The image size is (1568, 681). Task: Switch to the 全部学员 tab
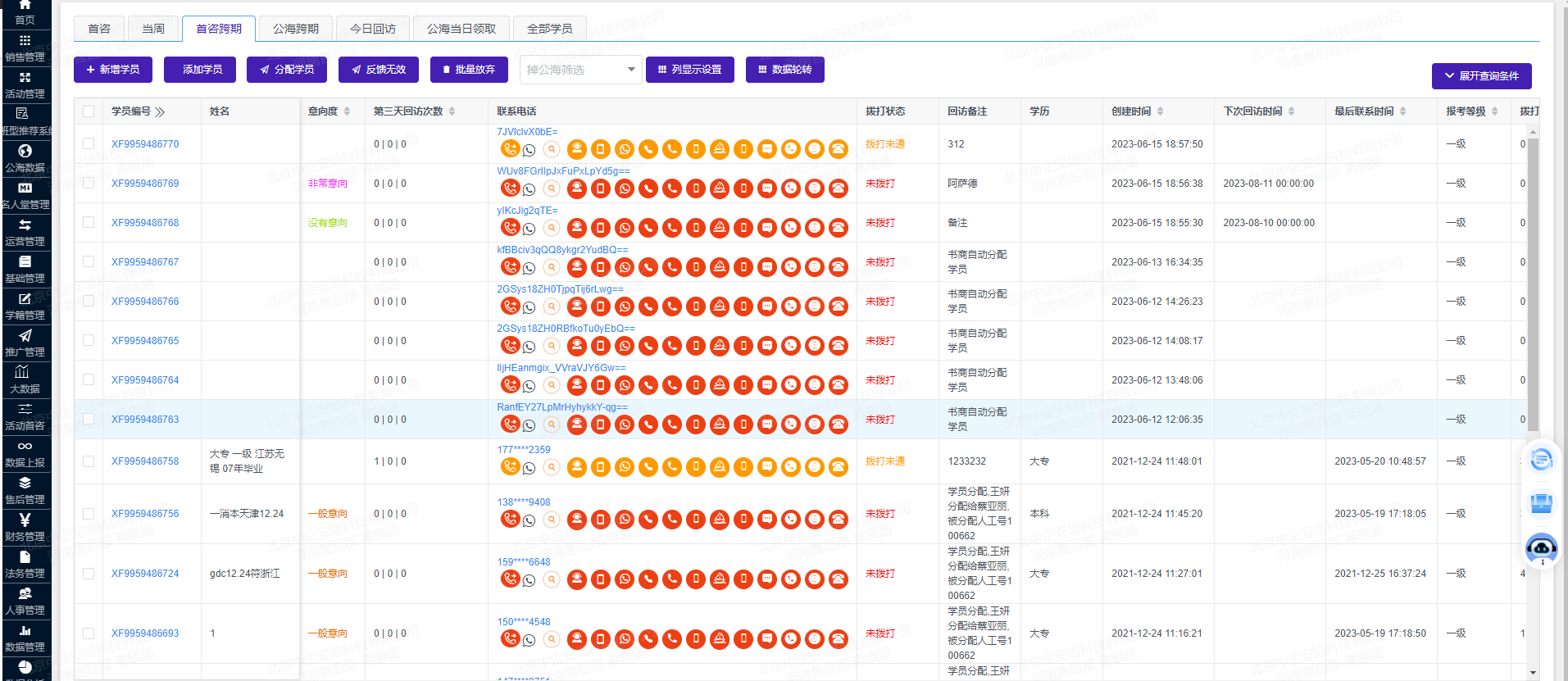[550, 29]
